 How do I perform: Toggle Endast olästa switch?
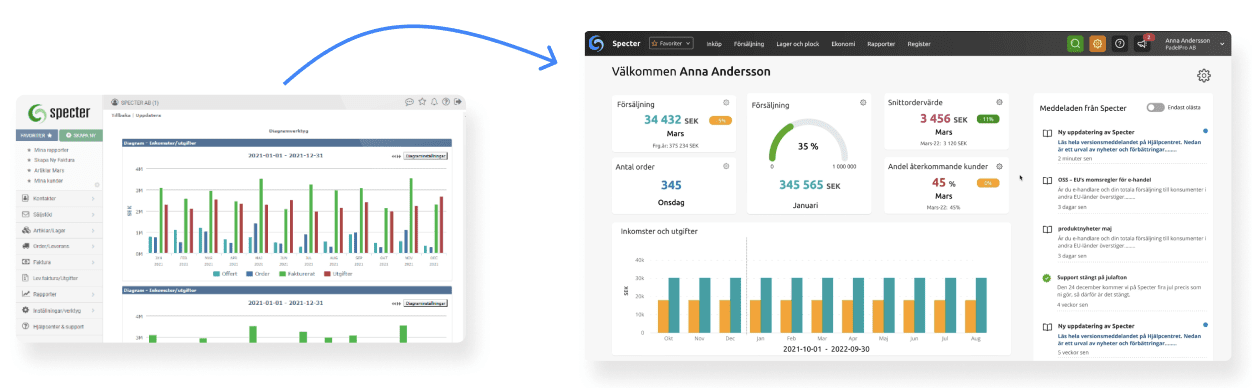(1156, 107)
